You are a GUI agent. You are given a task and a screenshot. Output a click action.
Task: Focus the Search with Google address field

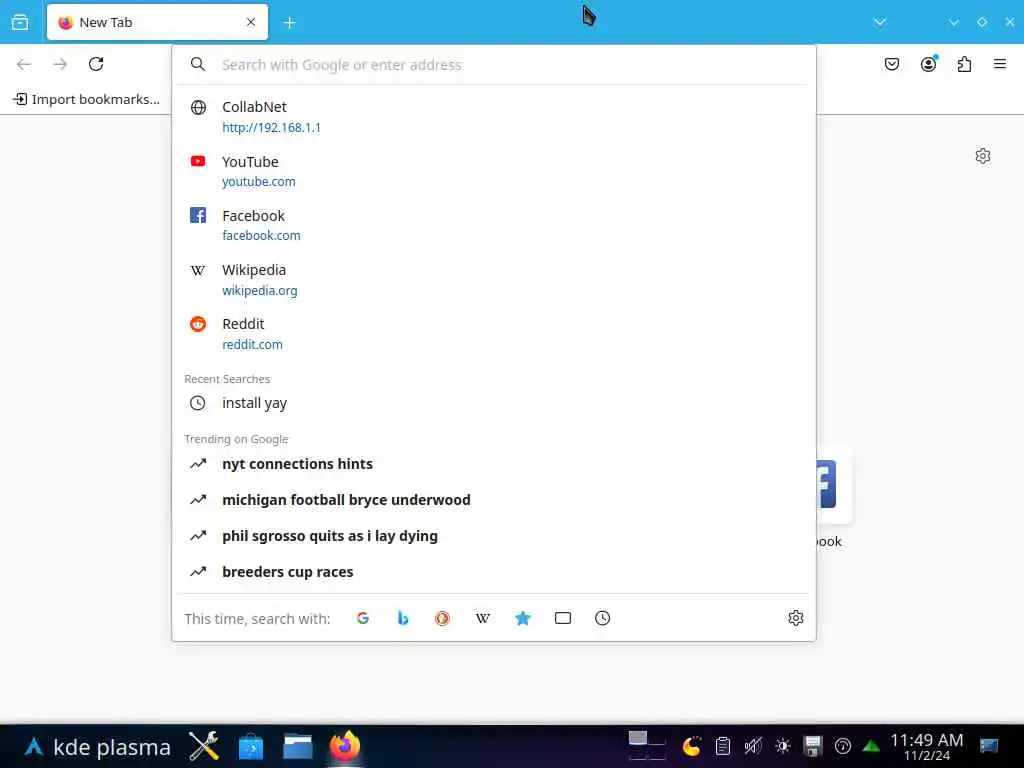click(x=494, y=65)
